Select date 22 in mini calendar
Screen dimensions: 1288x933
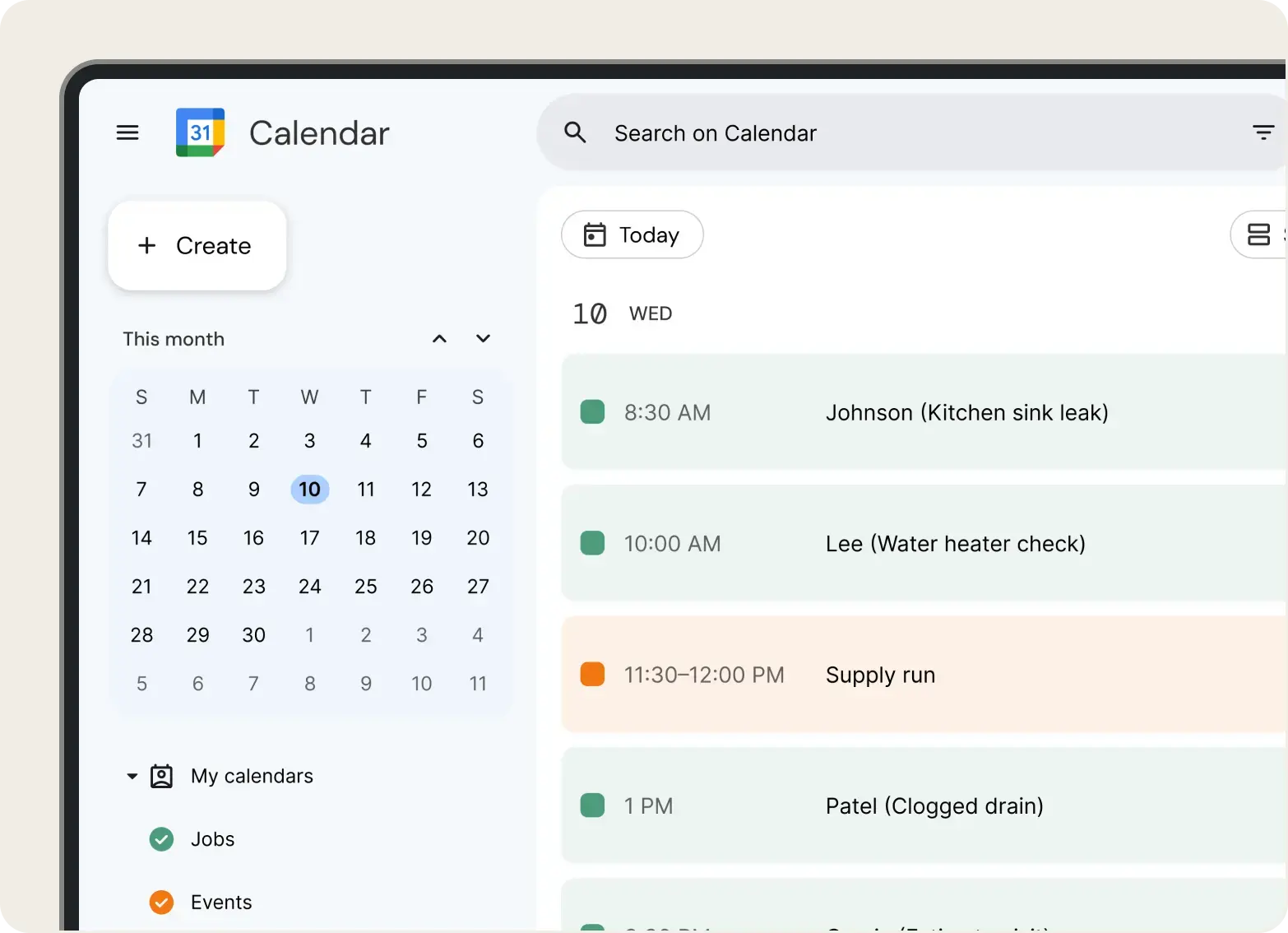(x=197, y=587)
